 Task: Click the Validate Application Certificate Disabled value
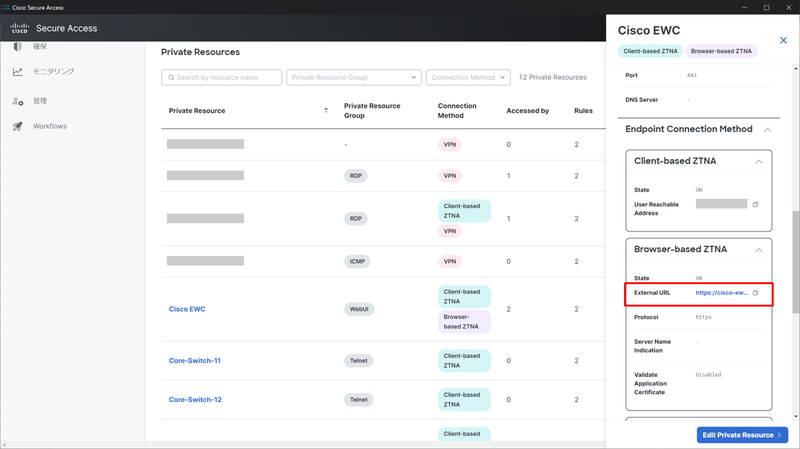coord(708,375)
